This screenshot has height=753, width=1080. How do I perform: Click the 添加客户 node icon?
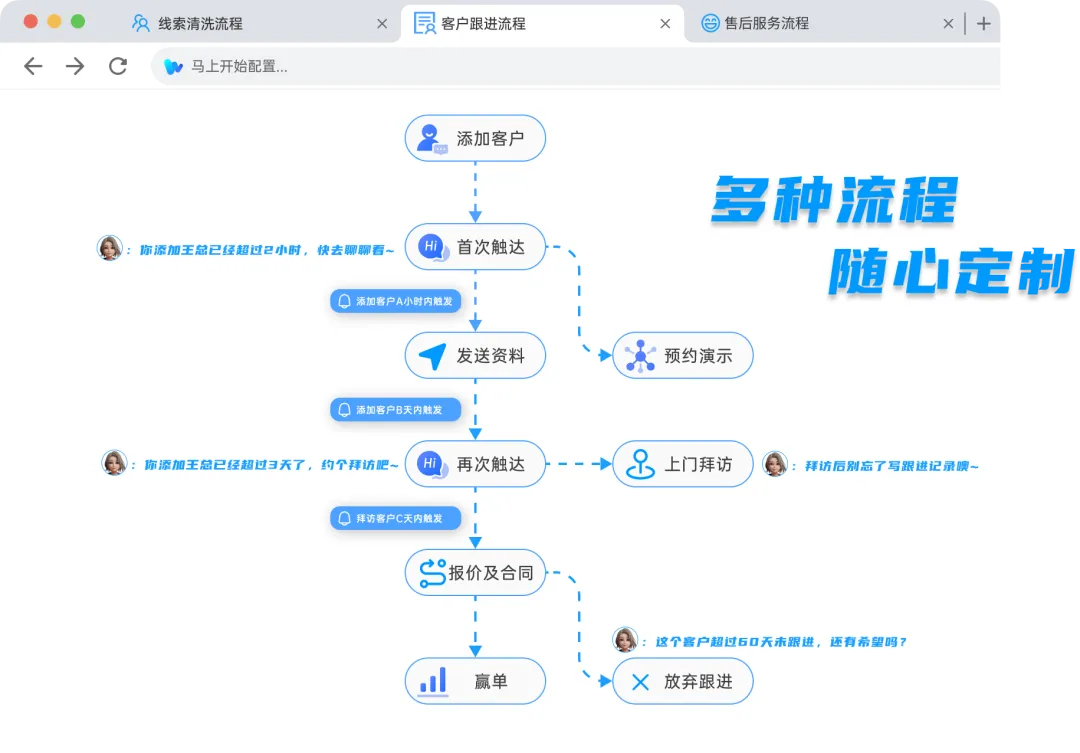(432, 138)
